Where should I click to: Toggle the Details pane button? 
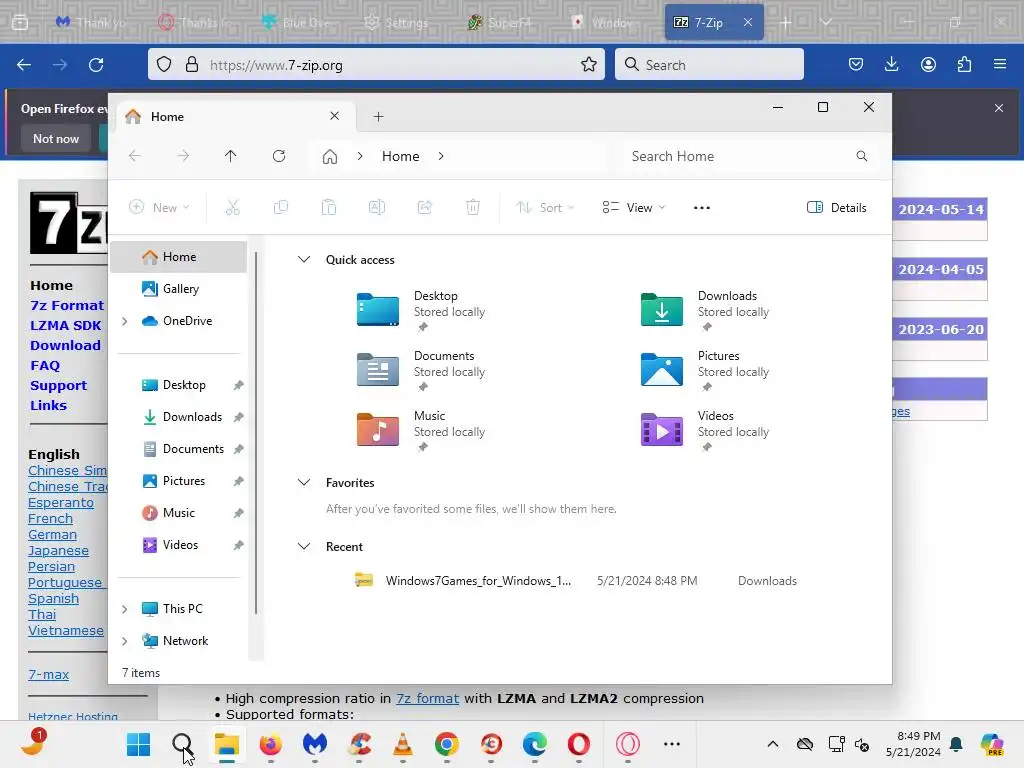pos(837,208)
